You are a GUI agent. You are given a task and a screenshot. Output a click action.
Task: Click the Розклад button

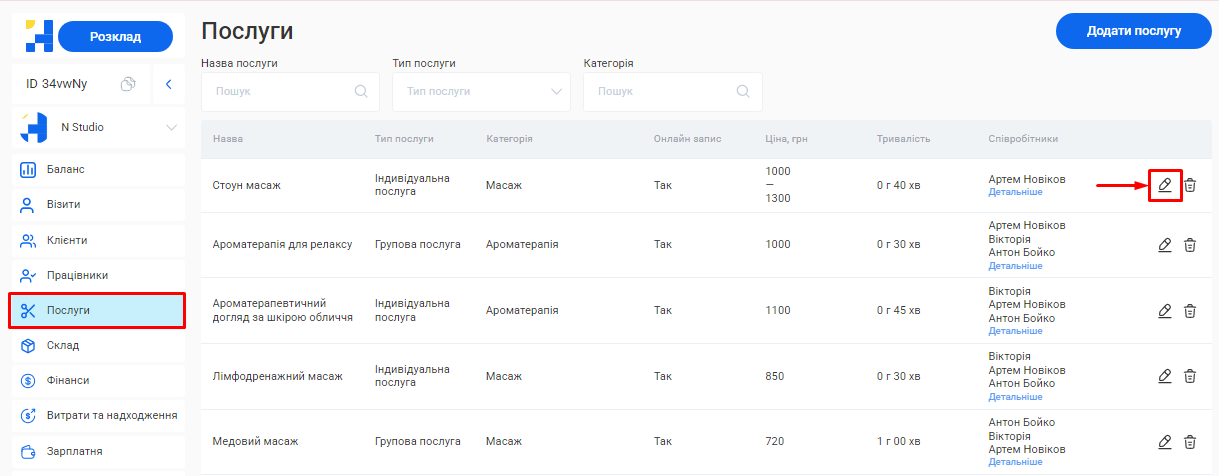[115, 37]
